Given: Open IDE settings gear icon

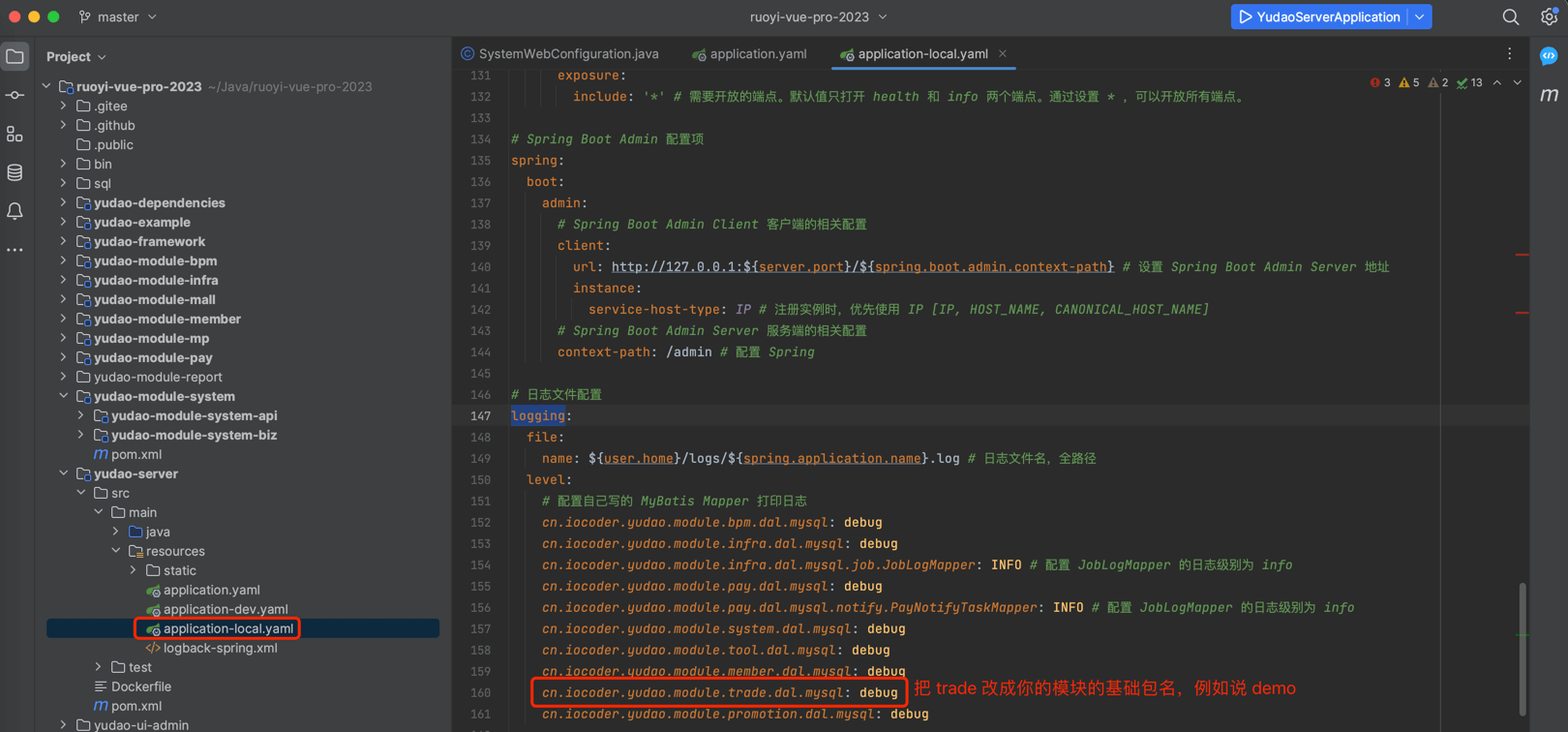Looking at the screenshot, I should click(x=1549, y=17).
